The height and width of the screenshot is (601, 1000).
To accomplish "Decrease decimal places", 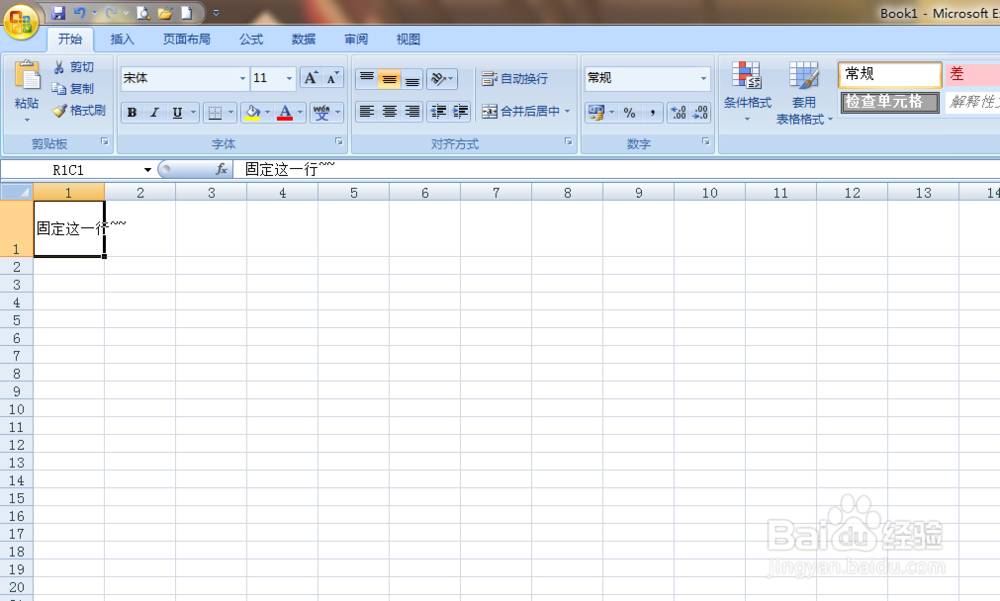I will pyautogui.click(x=700, y=113).
